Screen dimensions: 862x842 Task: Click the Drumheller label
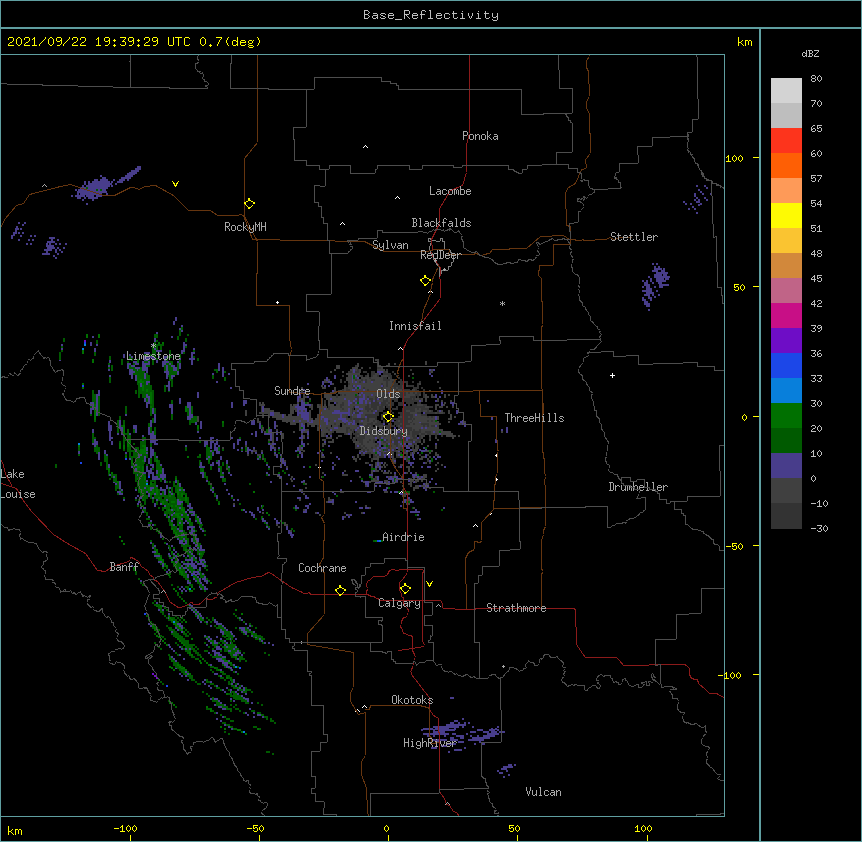(x=638, y=487)
